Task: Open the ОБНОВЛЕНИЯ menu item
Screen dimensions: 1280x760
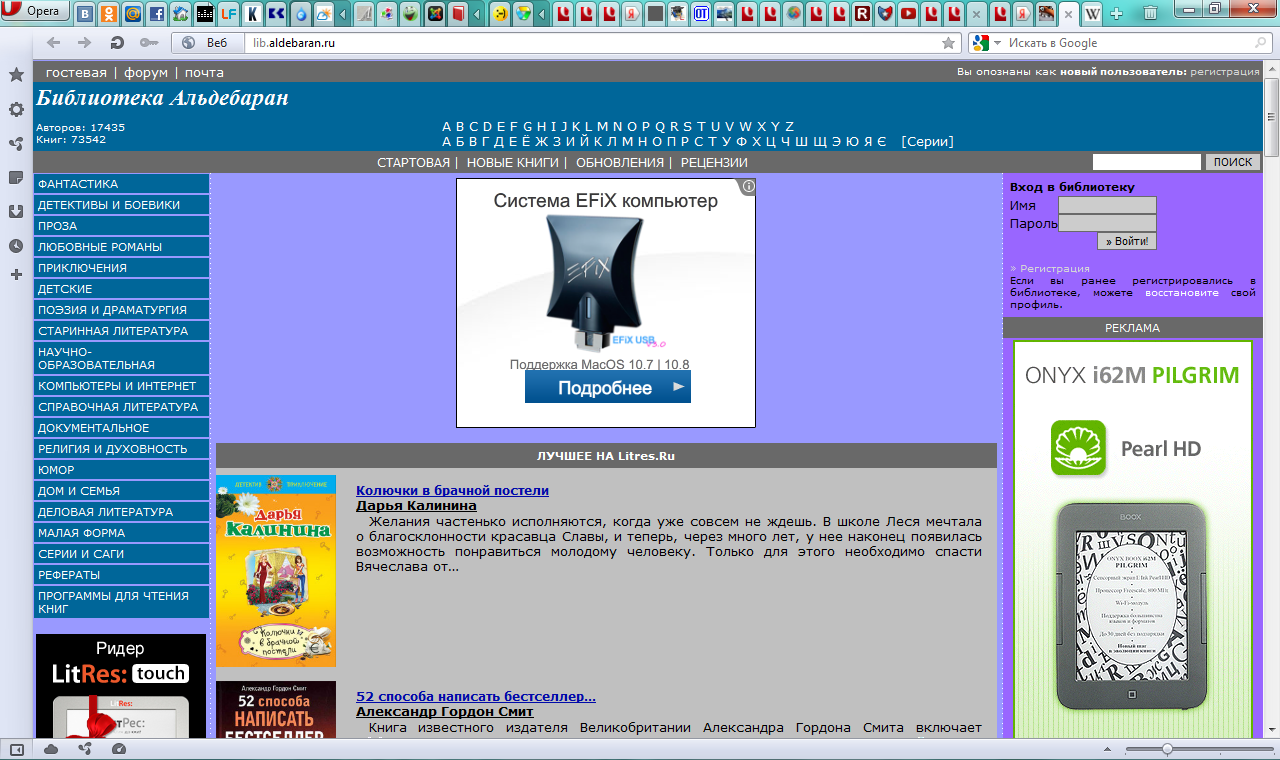Action: click(x=620, y=162)
